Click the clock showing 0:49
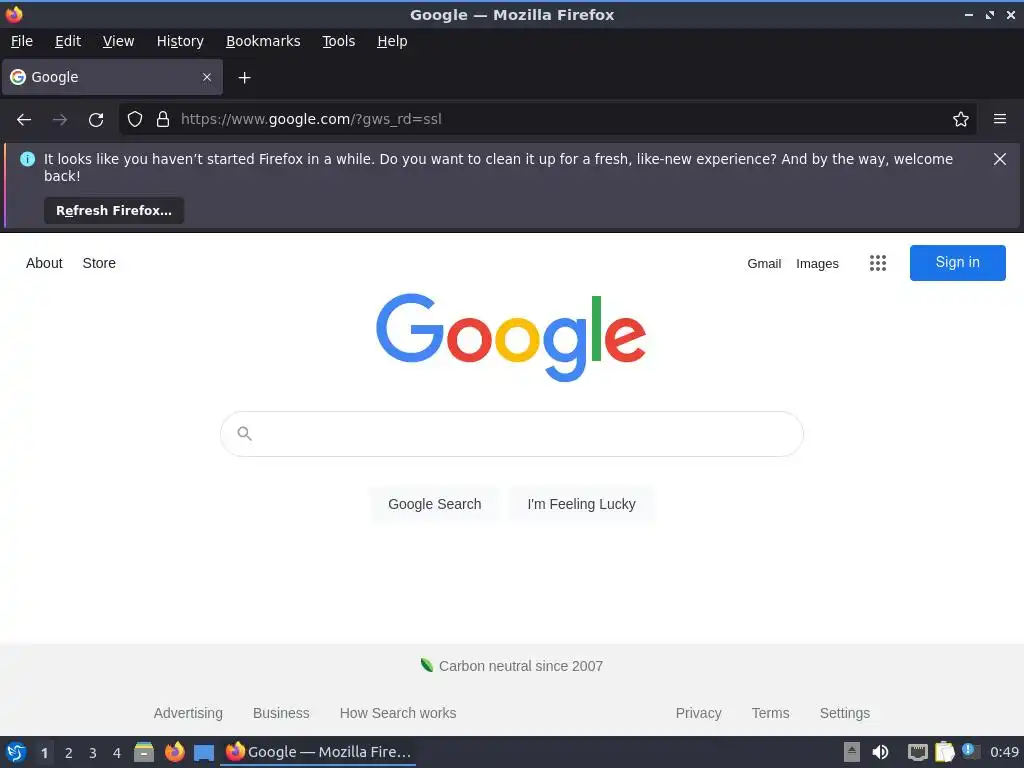Viewport: 1024px width, 768px height. 1004,752
